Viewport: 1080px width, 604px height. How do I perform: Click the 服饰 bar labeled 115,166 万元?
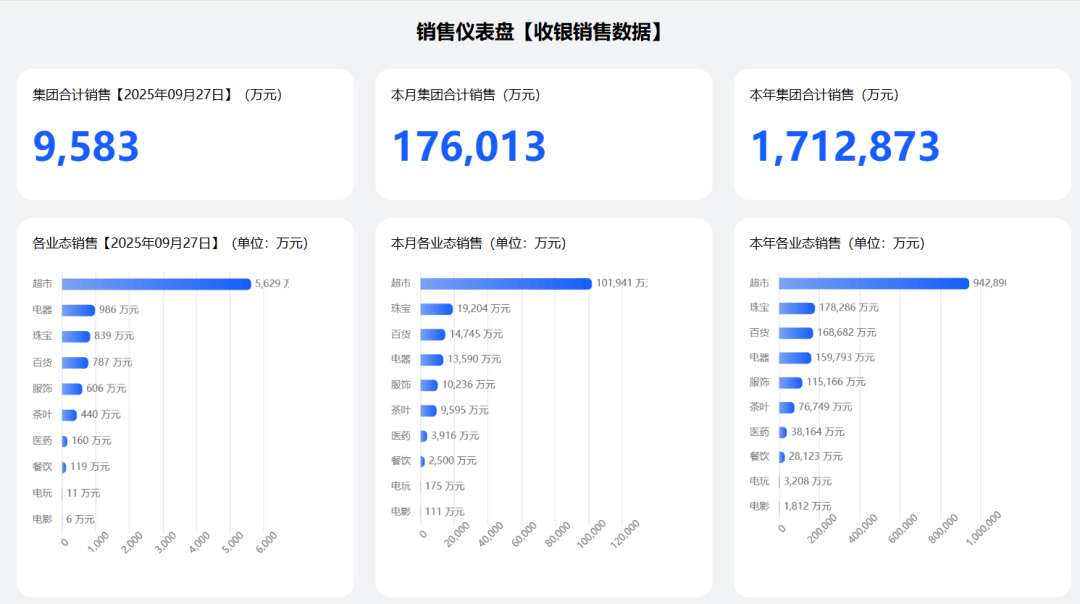coord(791,382)
